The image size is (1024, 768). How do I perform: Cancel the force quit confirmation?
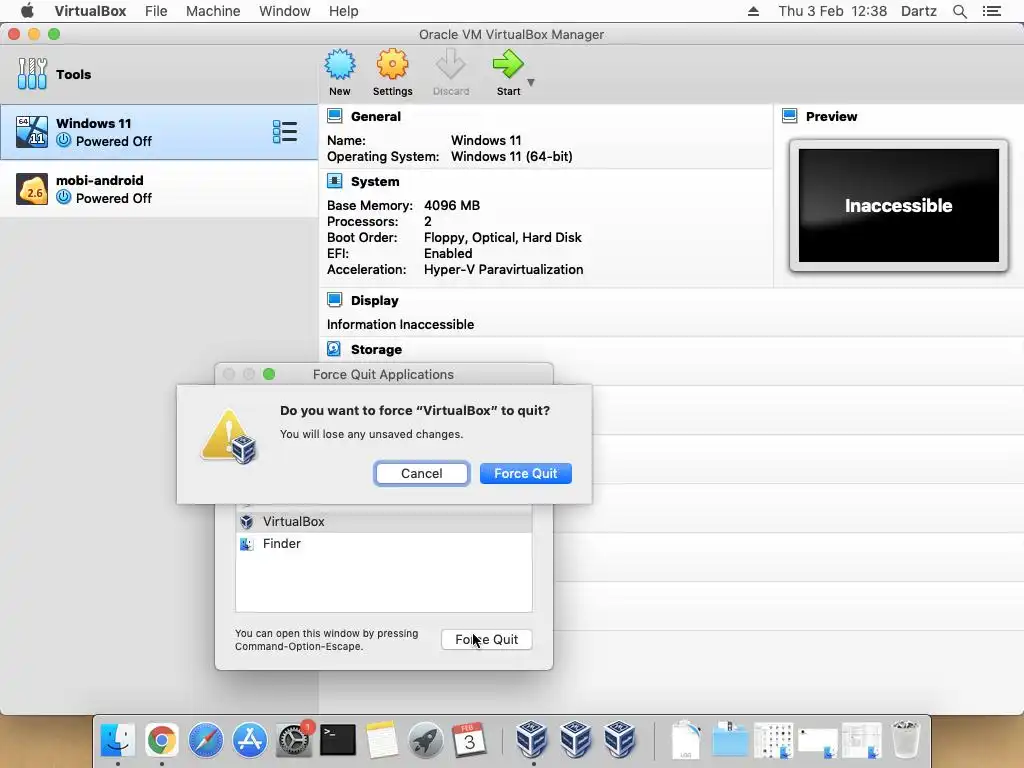pos(421,473)
